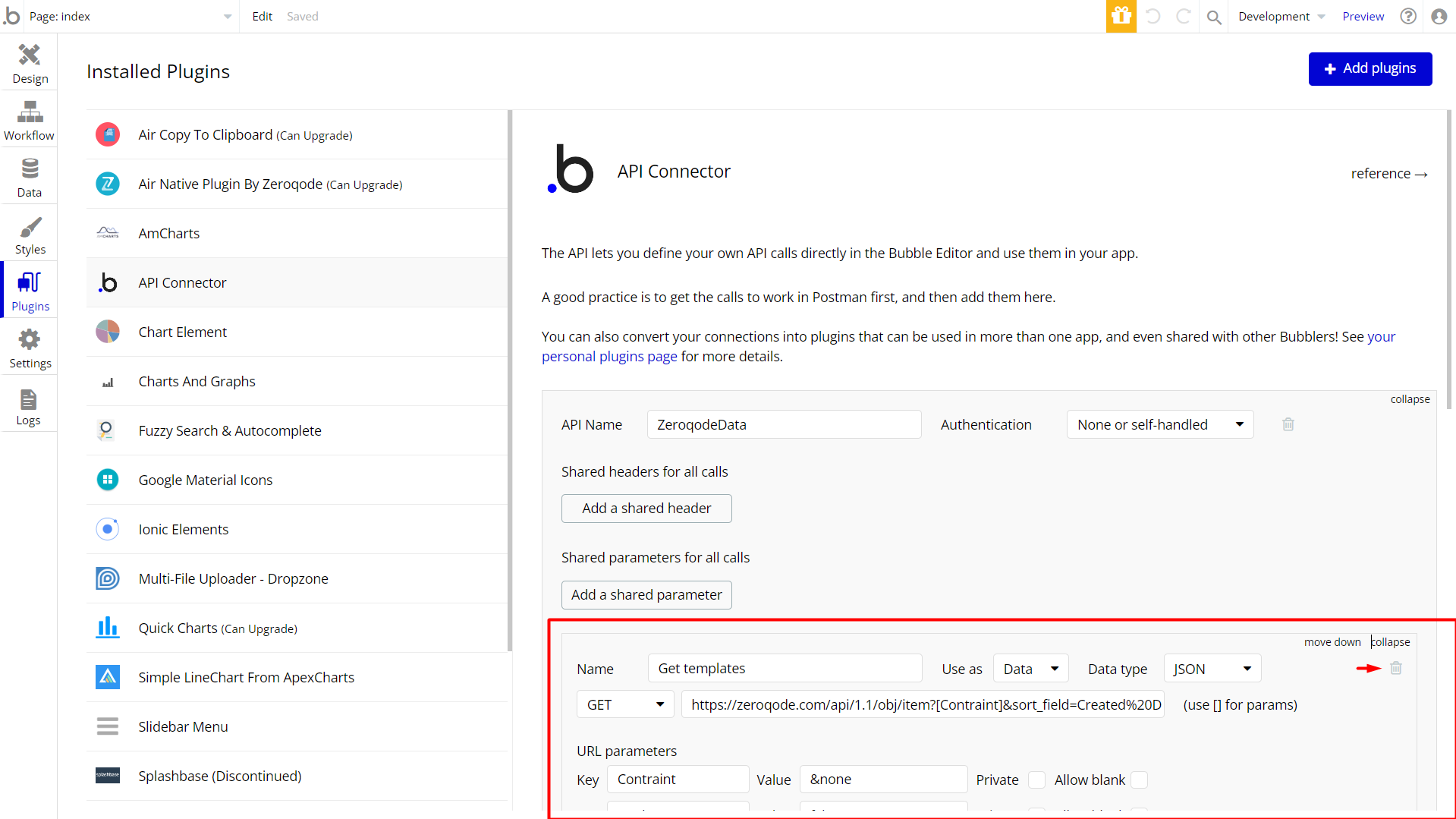Open the Authentication dropdown
Image resolution: width=1456 pixels, height=819 pixels.
coord(1159,424)
